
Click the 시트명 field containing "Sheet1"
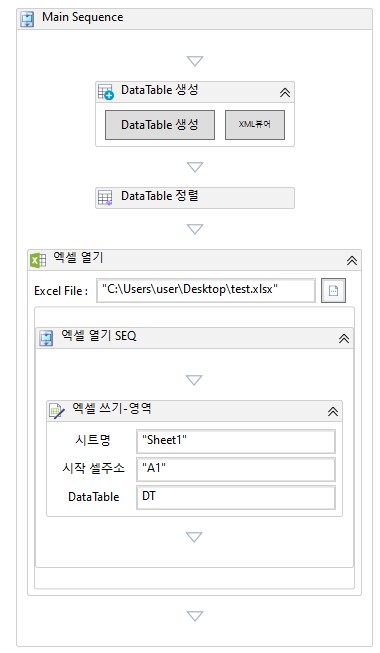coord(236,441)
